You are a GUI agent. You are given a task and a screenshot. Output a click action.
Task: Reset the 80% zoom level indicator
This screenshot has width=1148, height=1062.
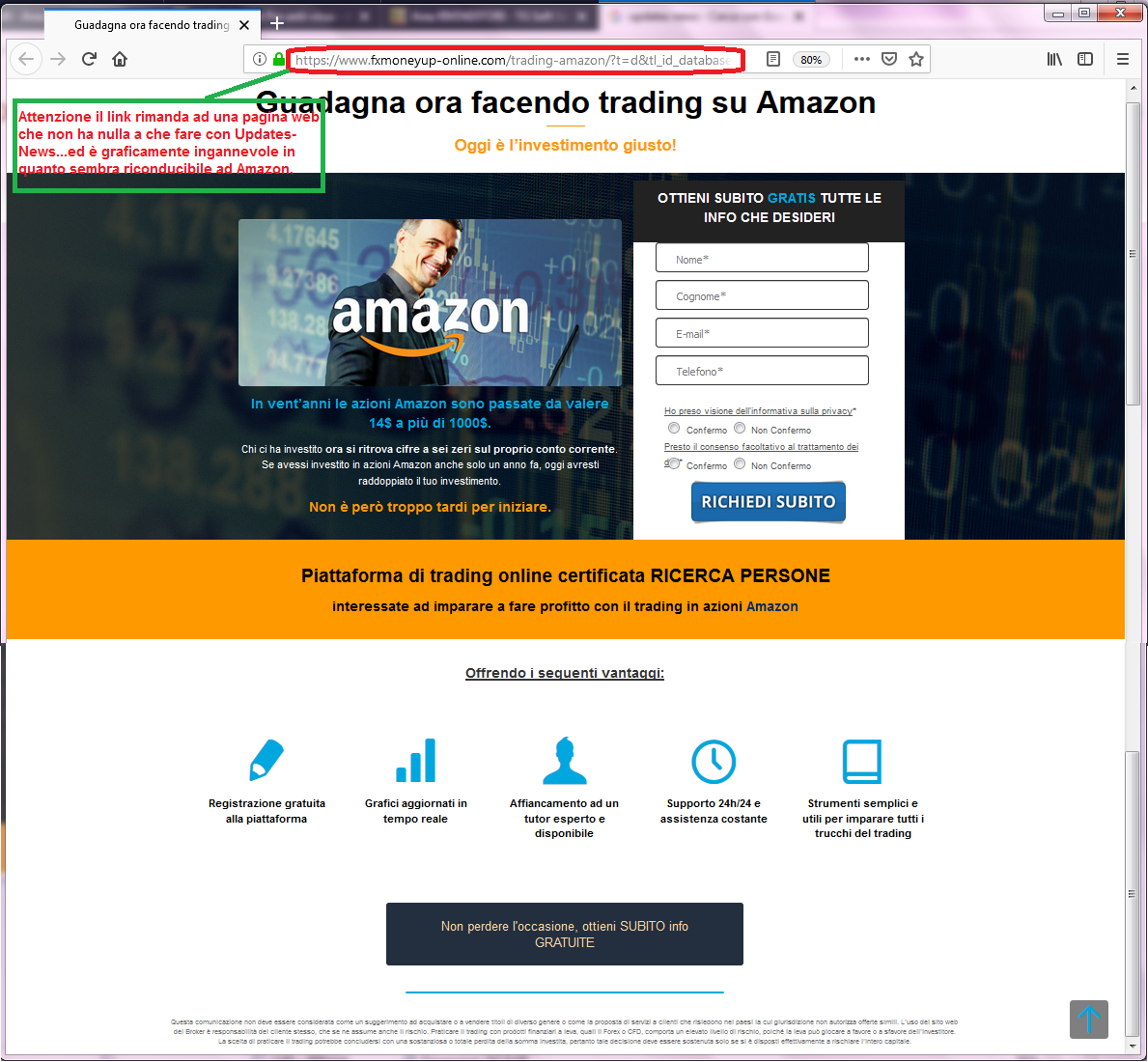[810, 60]
